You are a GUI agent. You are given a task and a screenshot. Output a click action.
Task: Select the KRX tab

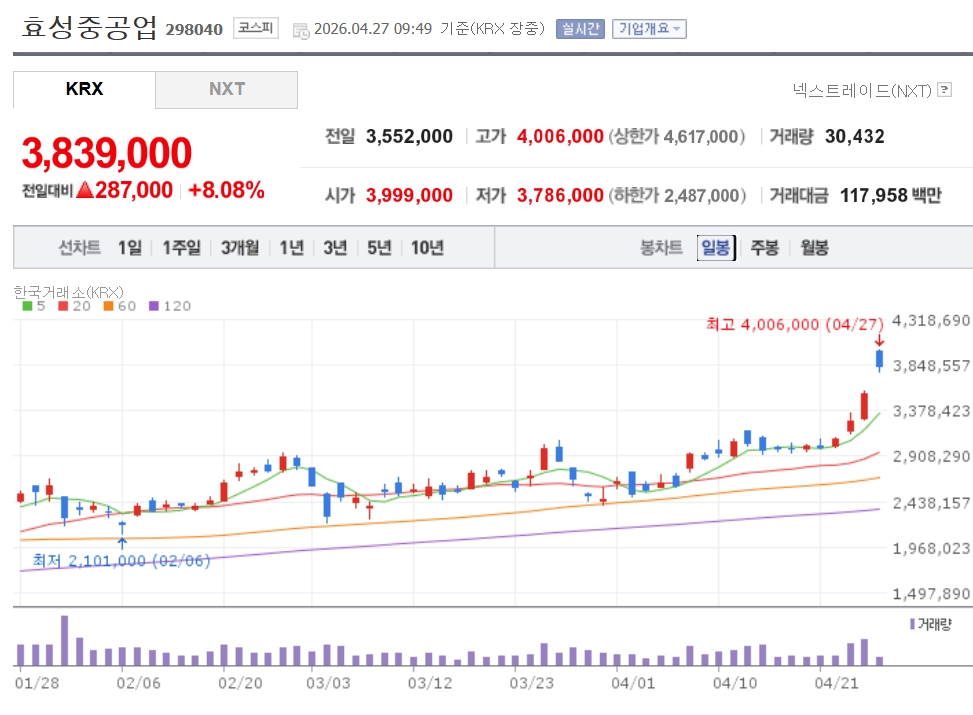pyautogui.click(x=84, y=89)
